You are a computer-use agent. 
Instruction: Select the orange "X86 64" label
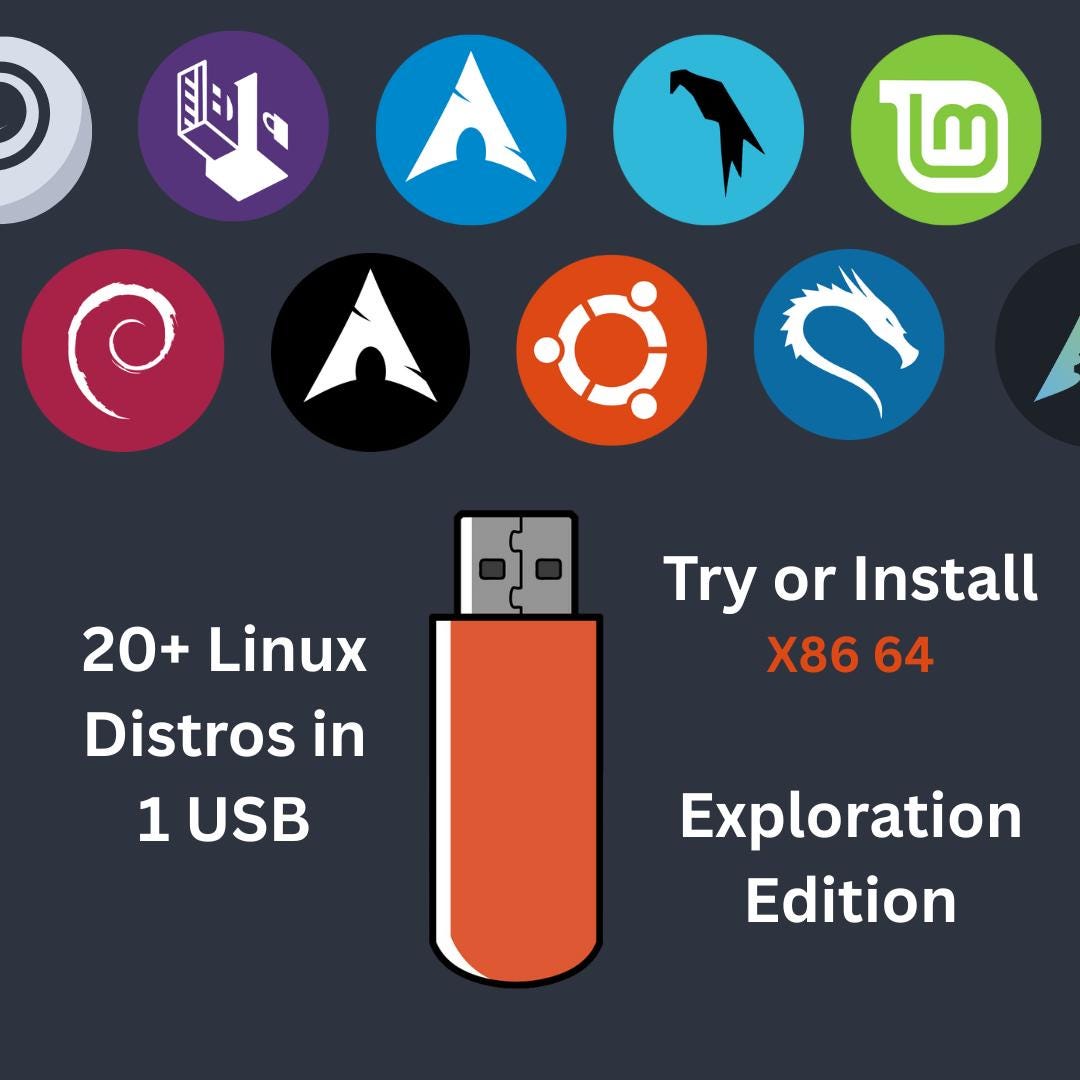click(850, 654)
